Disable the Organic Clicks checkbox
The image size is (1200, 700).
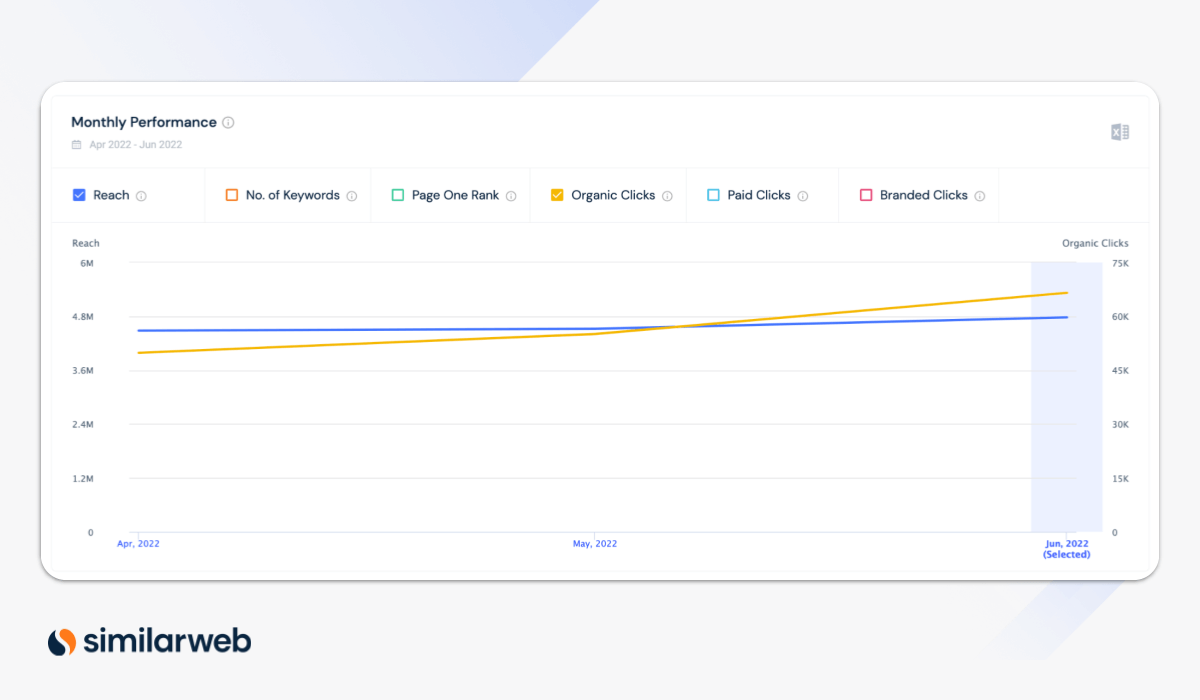click(x=556, y=195)
